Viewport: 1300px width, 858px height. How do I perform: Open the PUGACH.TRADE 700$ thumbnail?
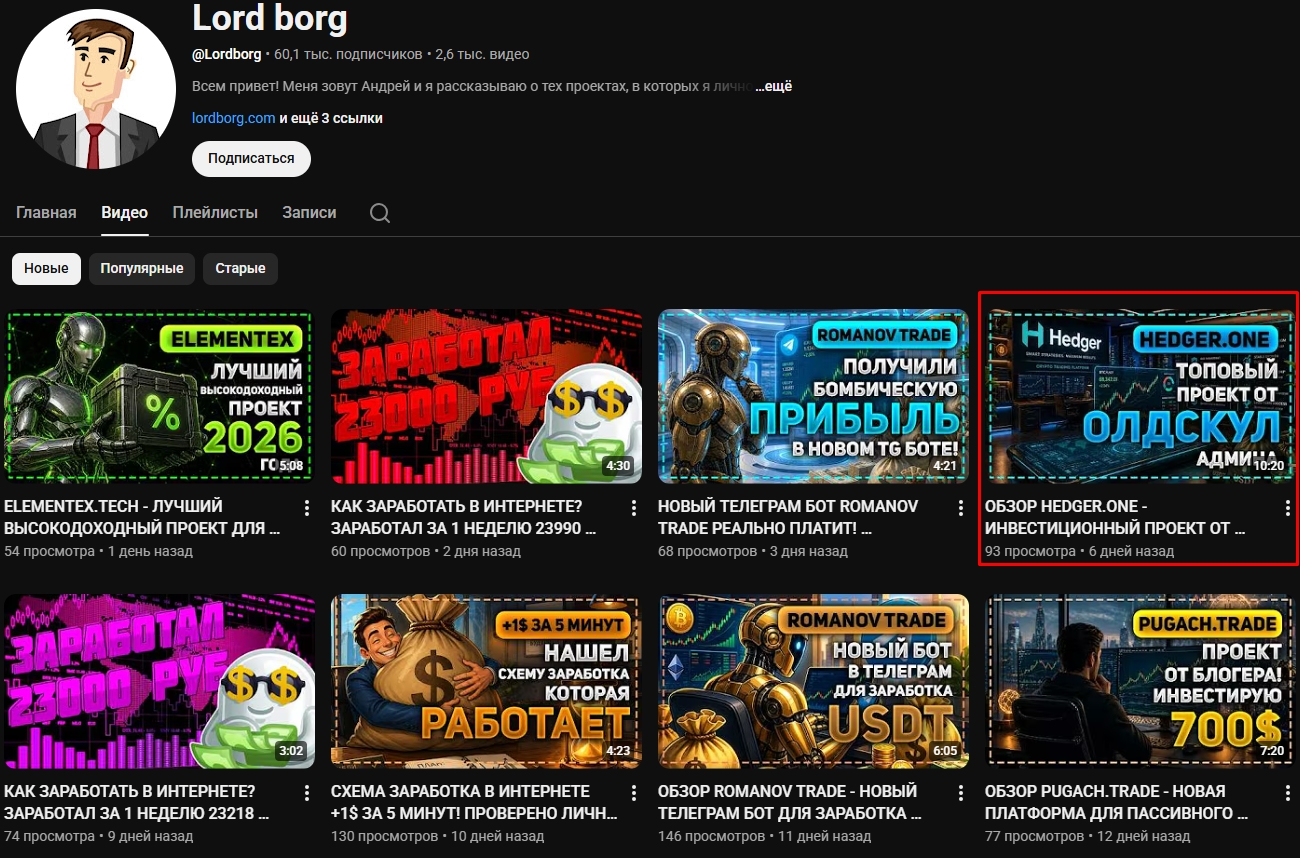(x=1140, y=681)
